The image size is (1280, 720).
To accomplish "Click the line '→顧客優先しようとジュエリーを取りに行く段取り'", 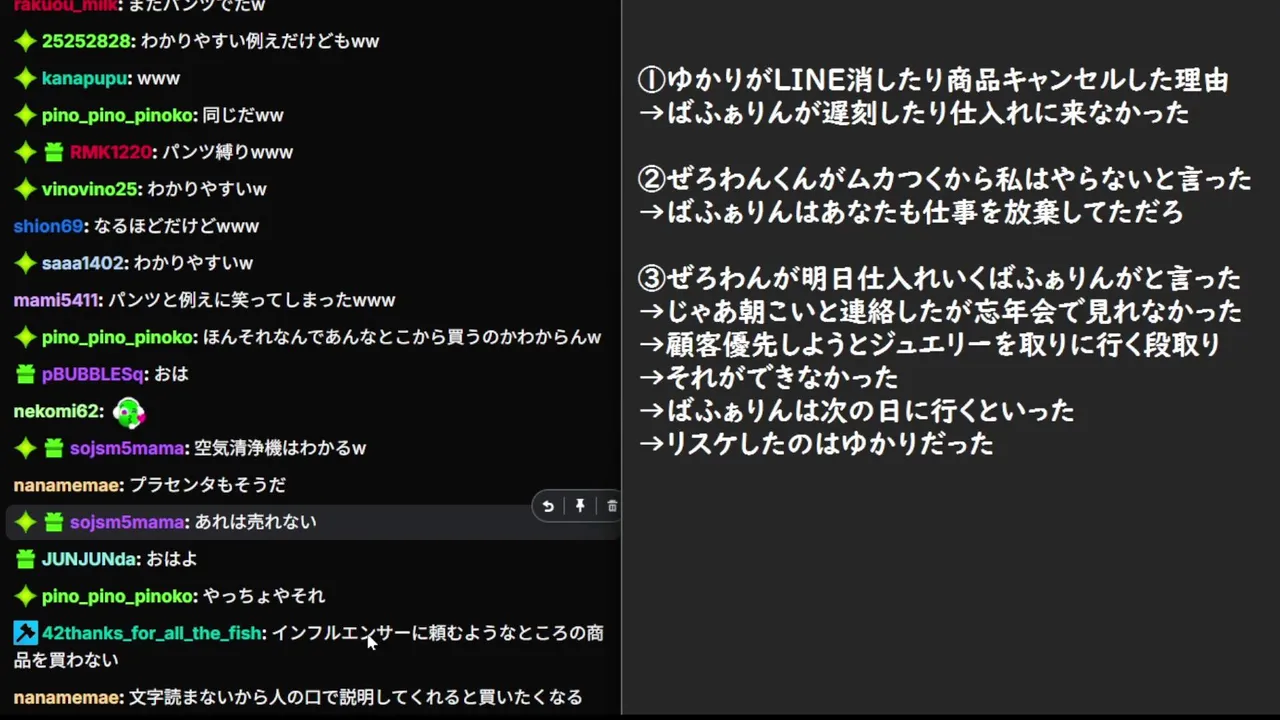I will pos(929,344).
